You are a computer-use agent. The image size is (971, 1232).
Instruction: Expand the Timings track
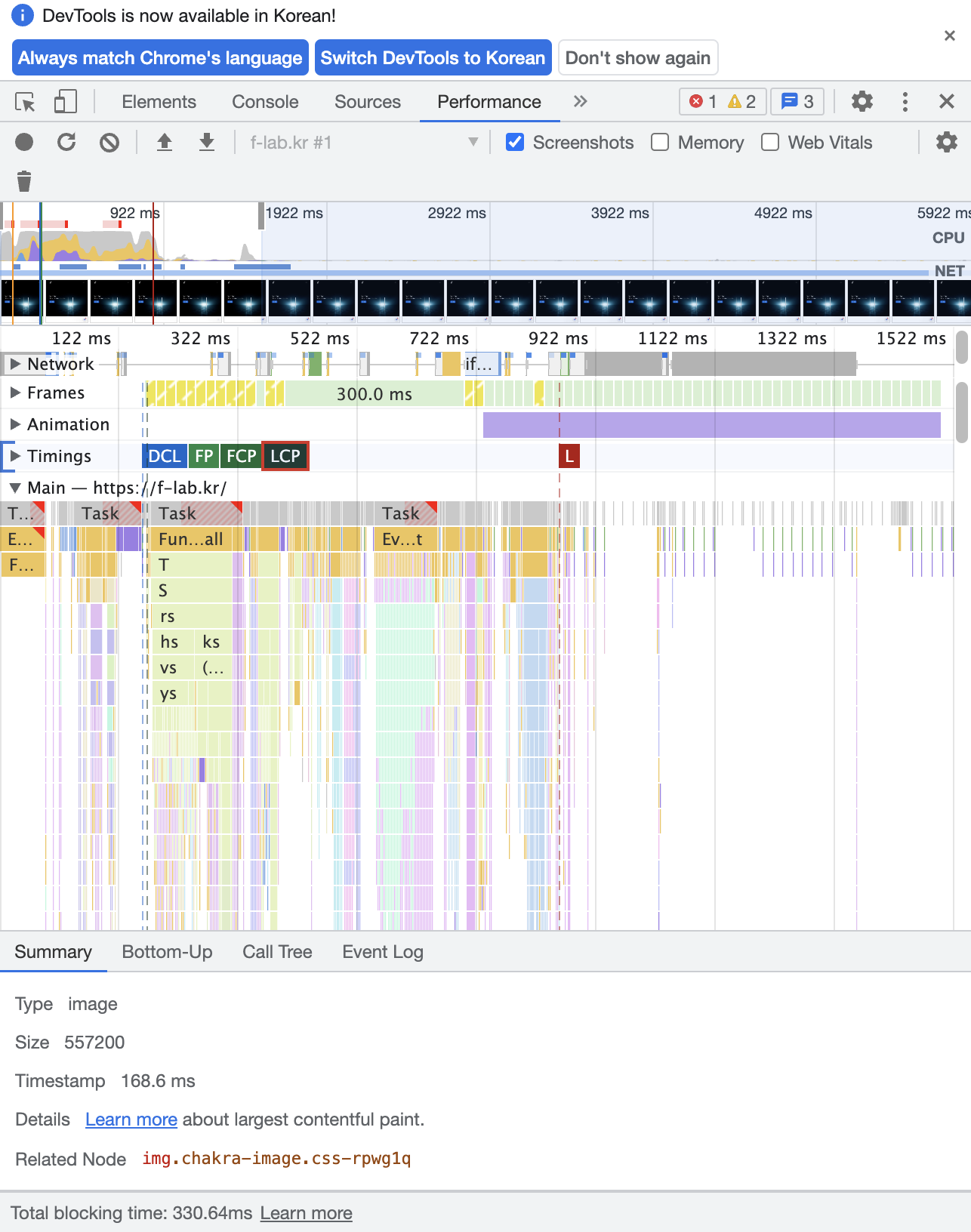click(15, 456)
